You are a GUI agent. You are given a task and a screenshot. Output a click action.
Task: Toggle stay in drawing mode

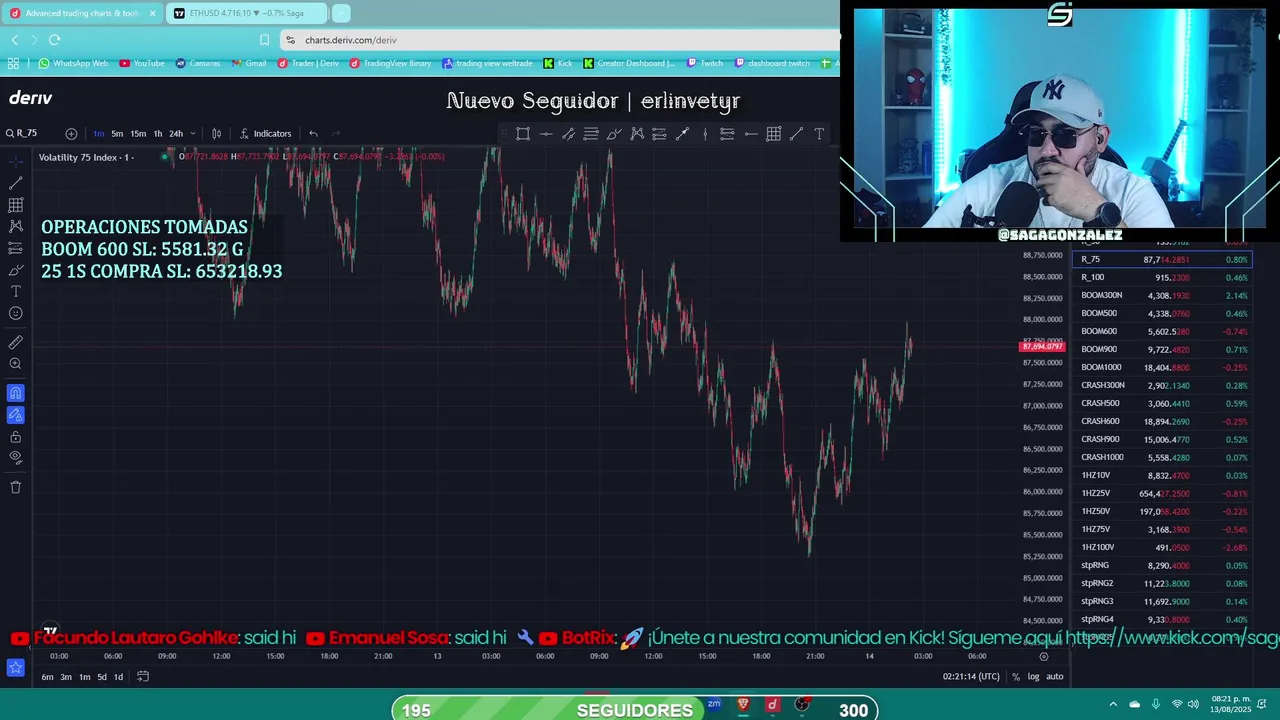[x=16, y=415]
